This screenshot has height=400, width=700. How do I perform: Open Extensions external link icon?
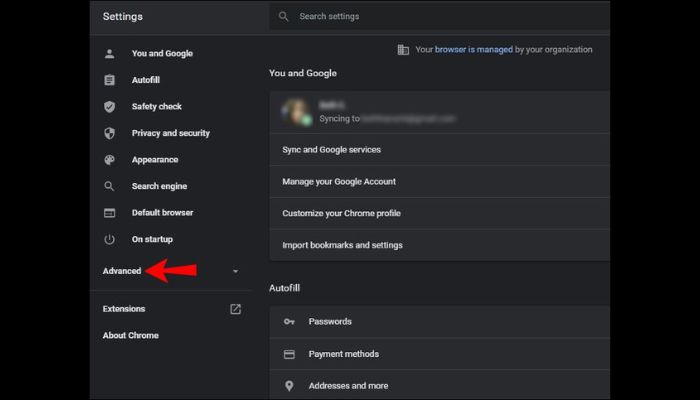[x=235, y=309]
